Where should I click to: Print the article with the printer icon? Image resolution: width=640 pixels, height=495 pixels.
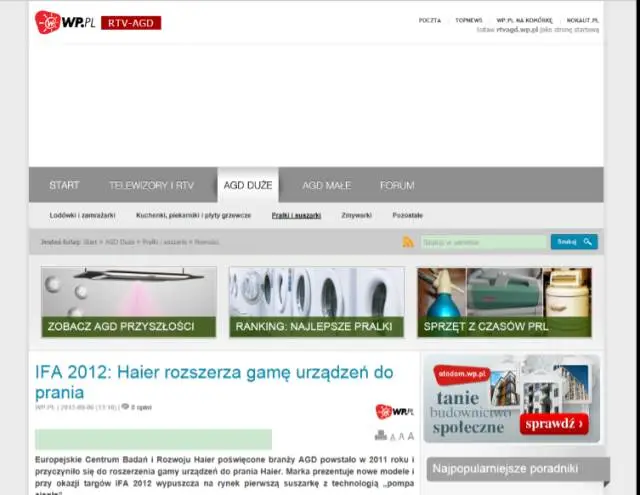click(x=380, y=436)
